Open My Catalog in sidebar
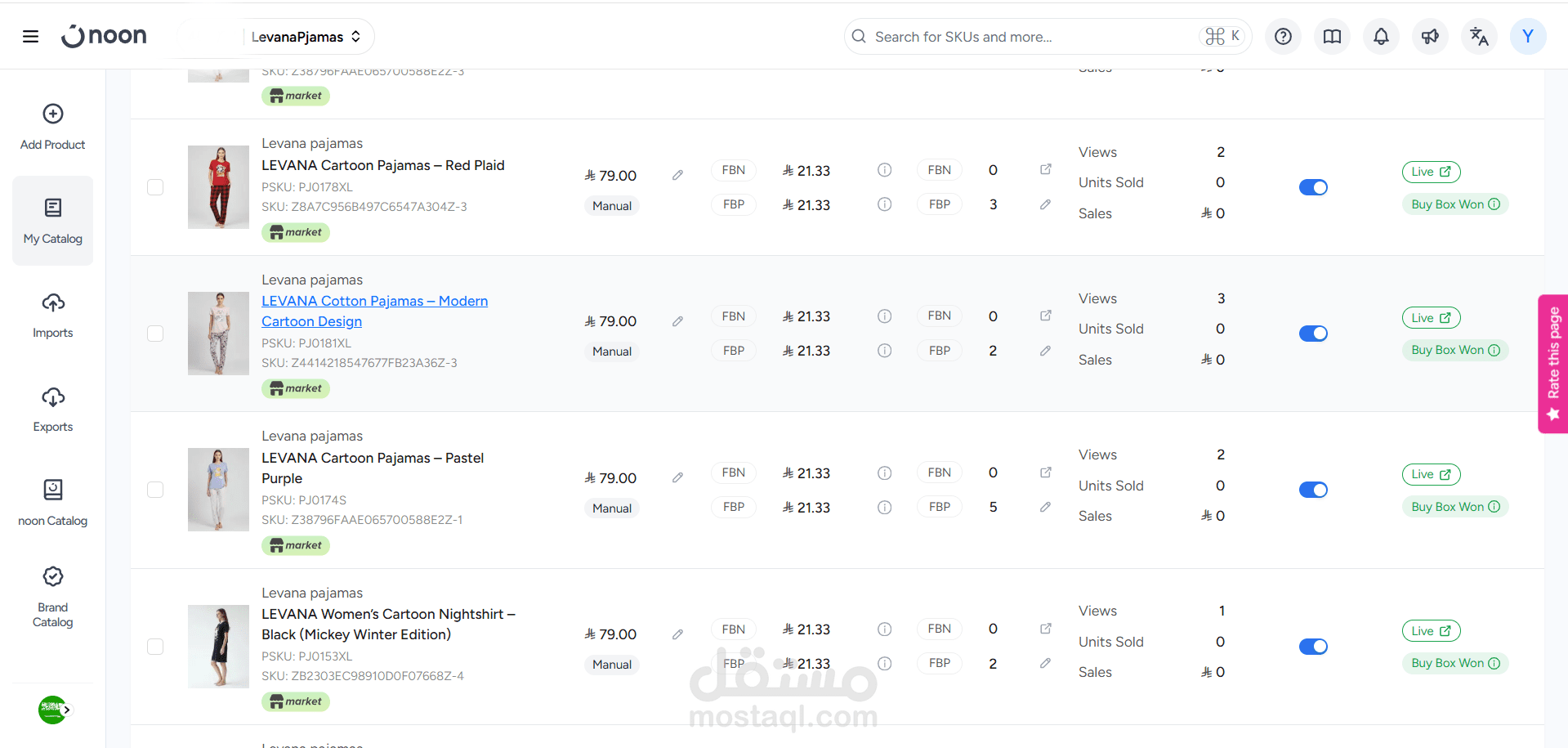 coord(53,221)
